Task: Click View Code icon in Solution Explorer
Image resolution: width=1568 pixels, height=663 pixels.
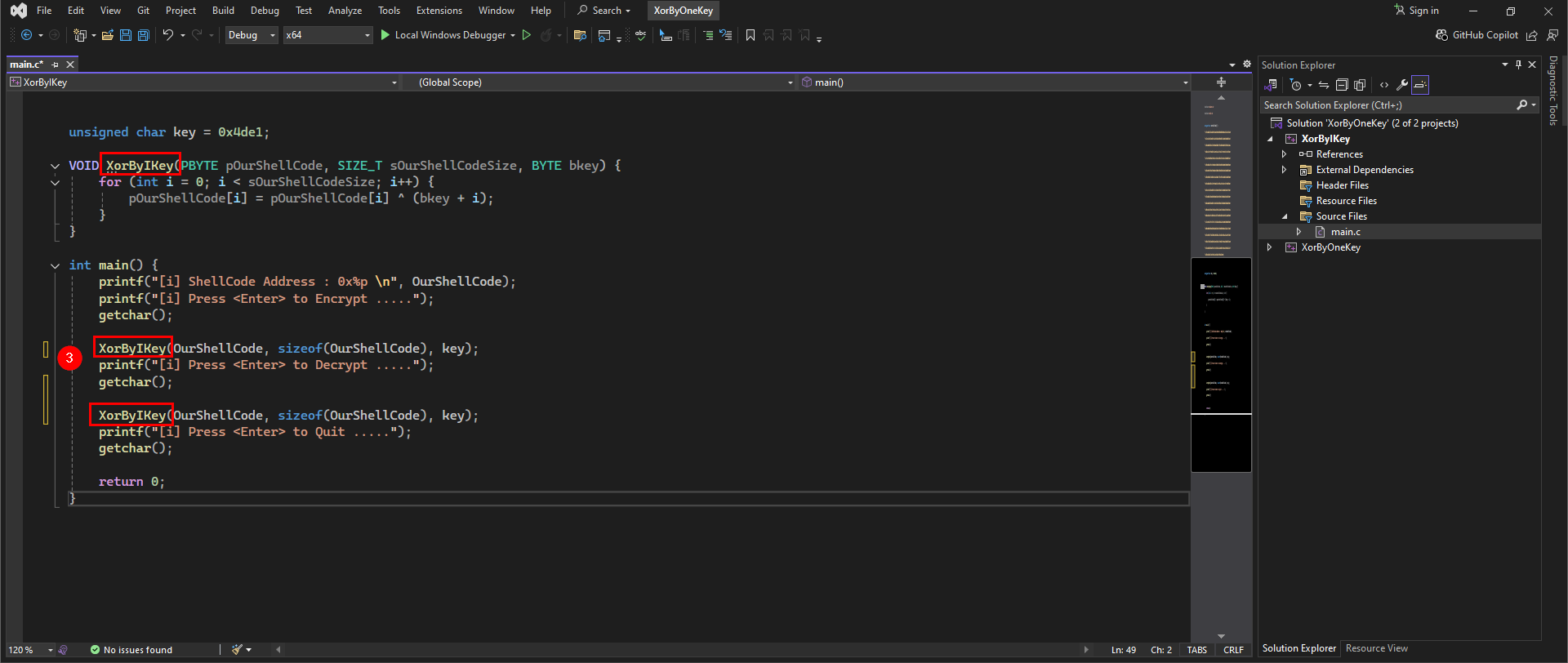Action: click(1384, 85)
